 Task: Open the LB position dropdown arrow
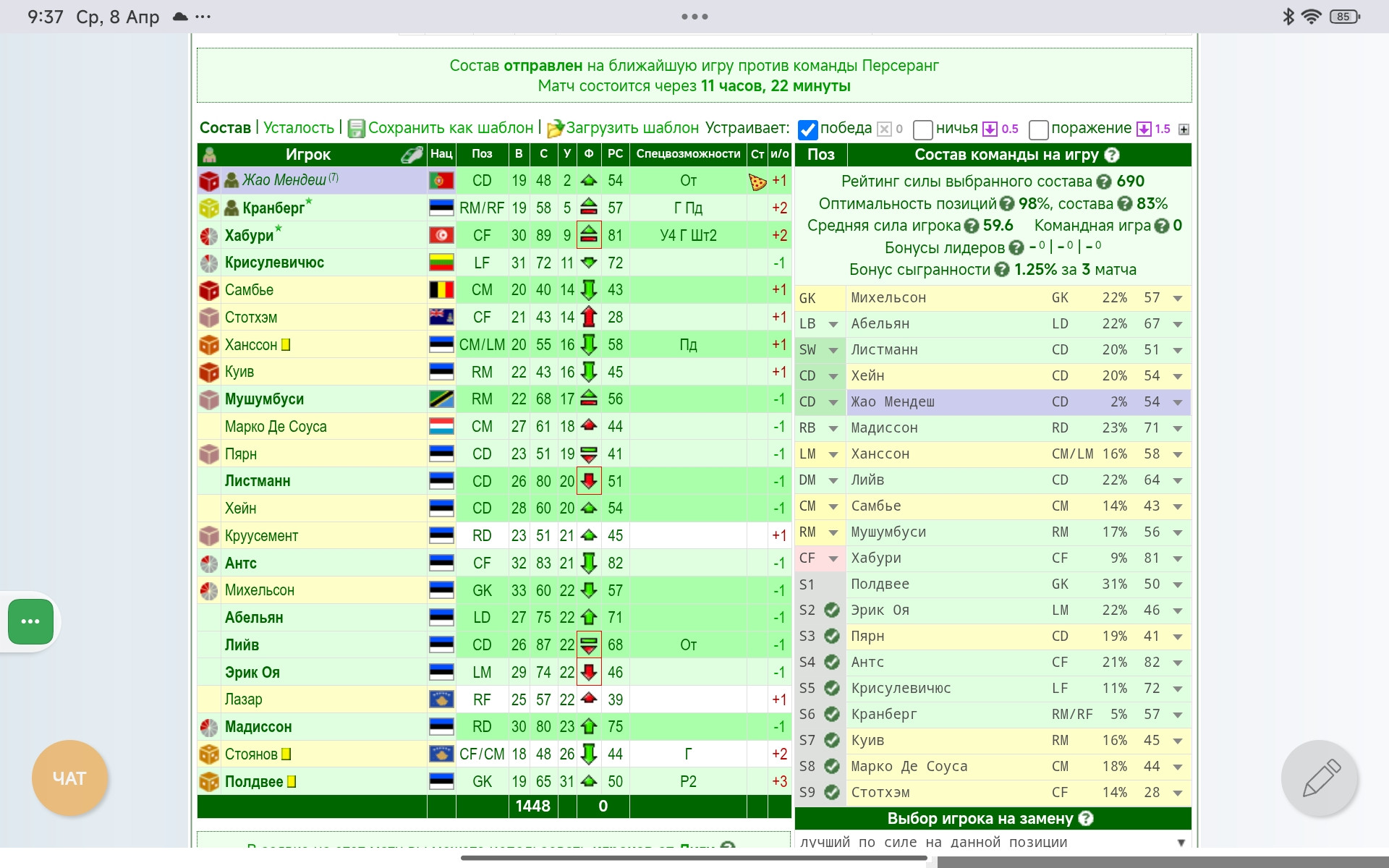[833, 324]
